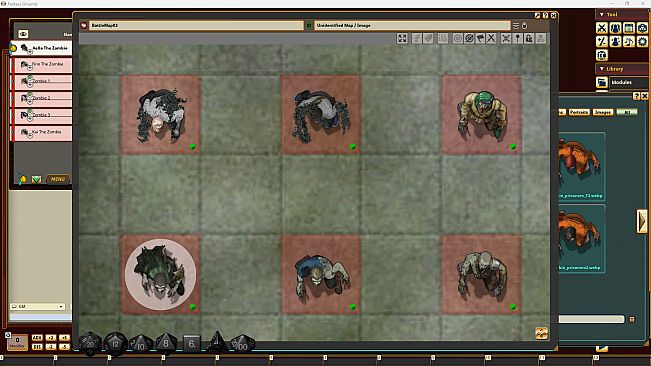
Task: Select the map pin tool
Action: click(x=517, y=39)
